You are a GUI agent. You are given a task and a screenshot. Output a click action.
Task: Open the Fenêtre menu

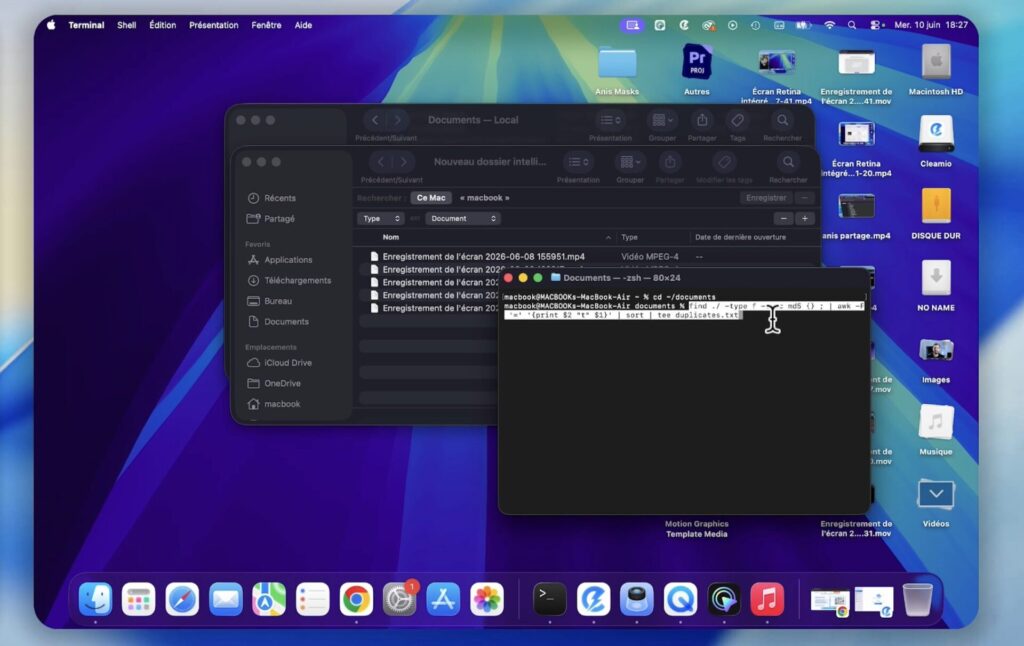click(266, 25)
